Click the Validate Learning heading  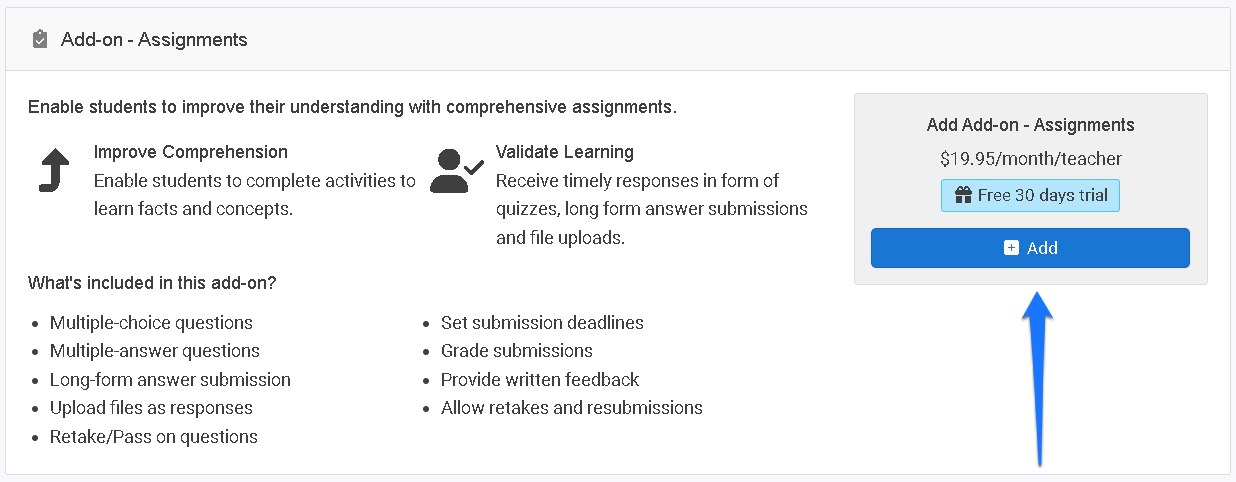pos(565,152)
